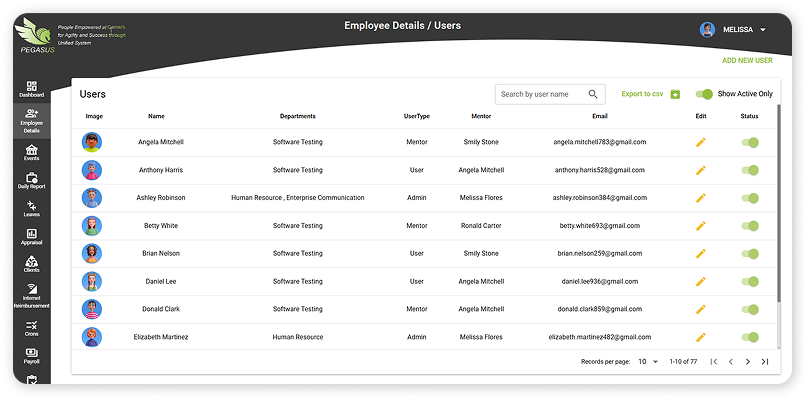Click the Search by user name field
809x401 pixels.
(550, 94)
